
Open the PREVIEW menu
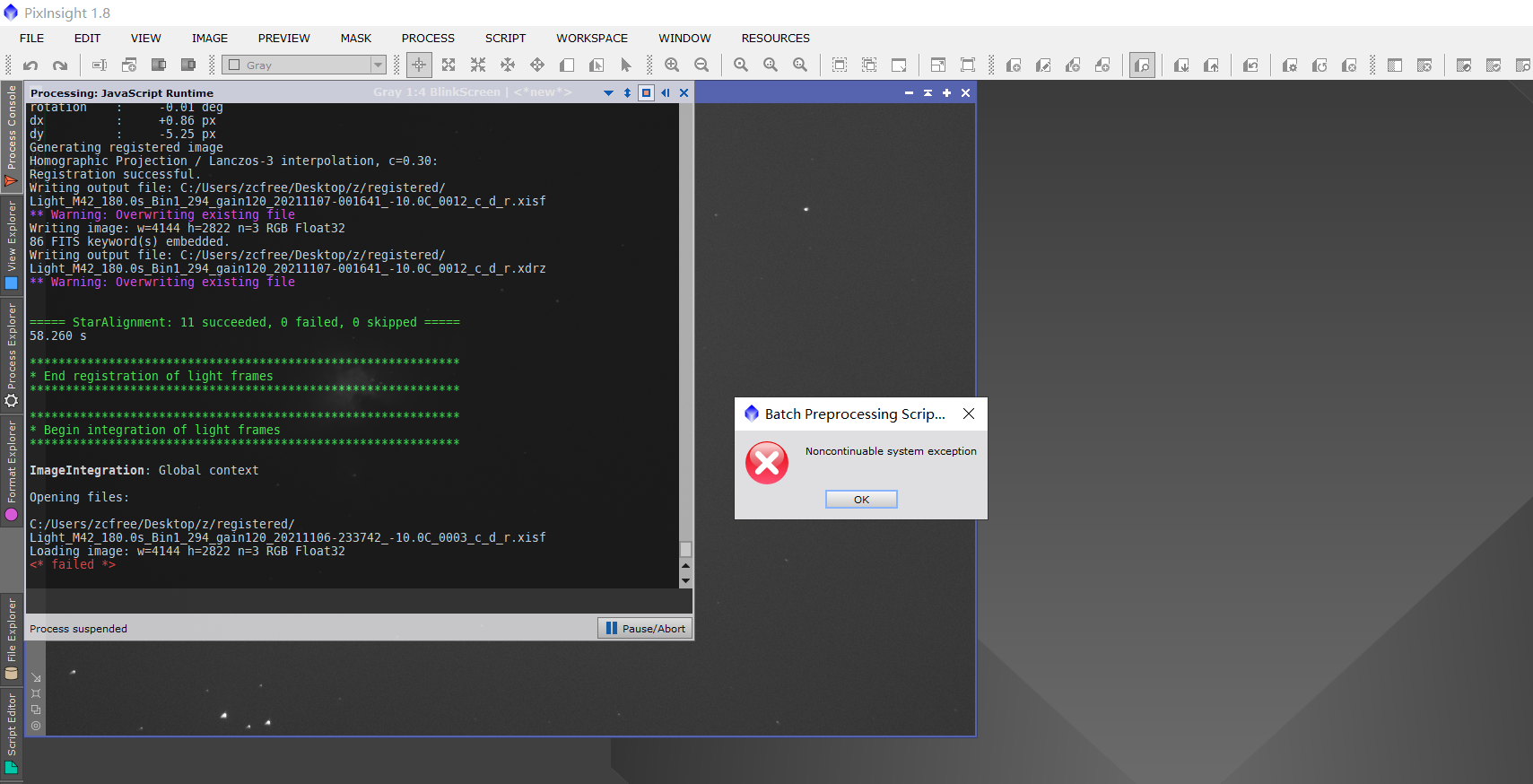[x=283, y=38]
